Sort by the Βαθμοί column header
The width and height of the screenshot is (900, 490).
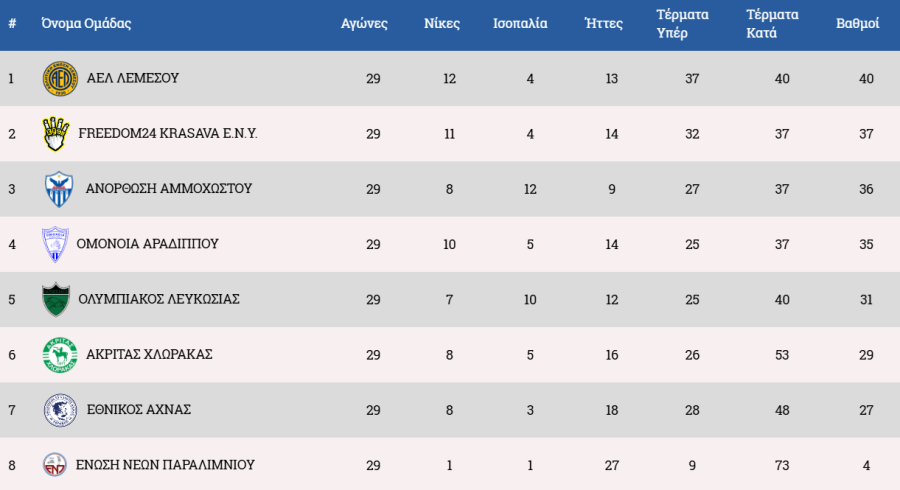(857, 24)
